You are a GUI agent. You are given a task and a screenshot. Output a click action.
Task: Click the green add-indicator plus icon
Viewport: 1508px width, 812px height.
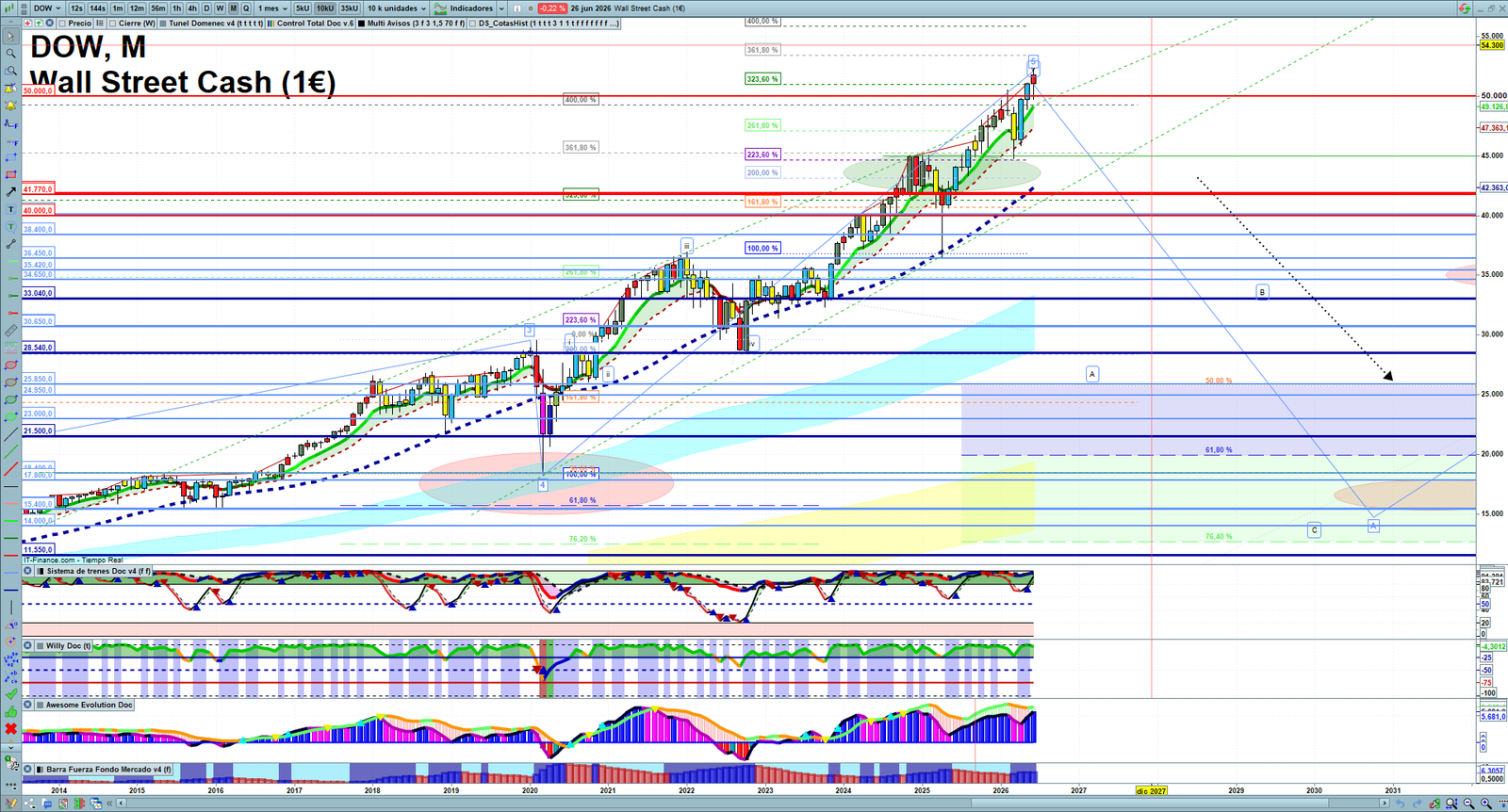(x=39, y=23)
